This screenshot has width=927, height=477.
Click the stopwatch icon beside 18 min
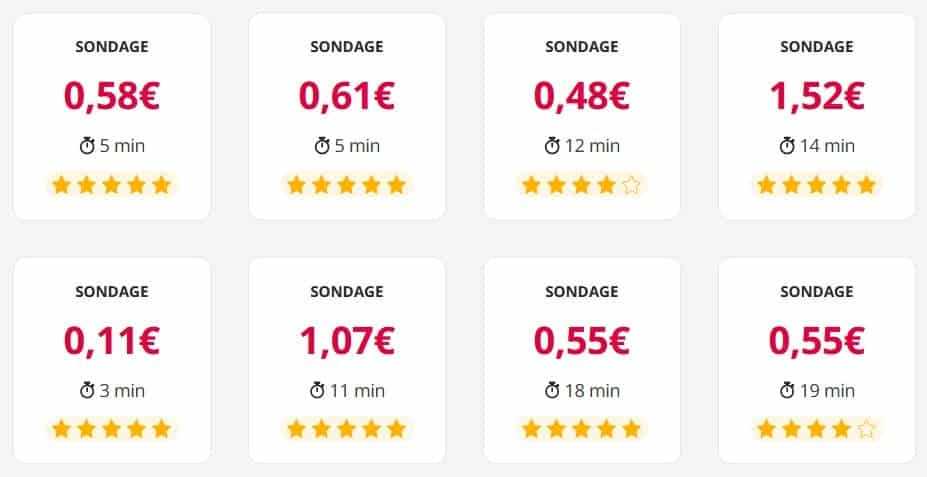[x=552, y=390]
